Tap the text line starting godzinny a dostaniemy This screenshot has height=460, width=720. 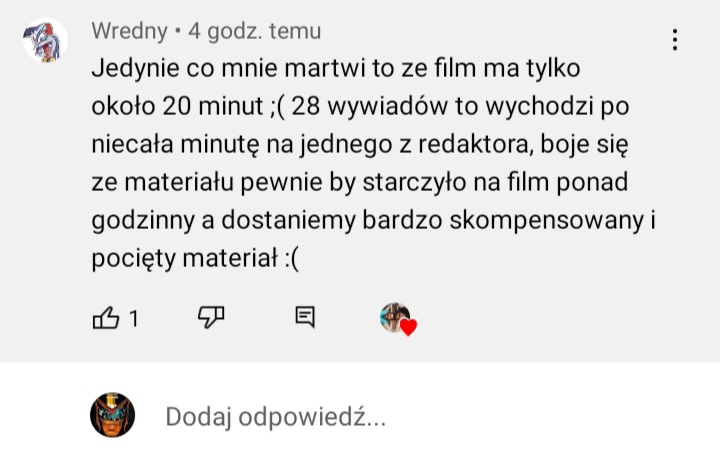pyautogui.click(x=373, y=221)
